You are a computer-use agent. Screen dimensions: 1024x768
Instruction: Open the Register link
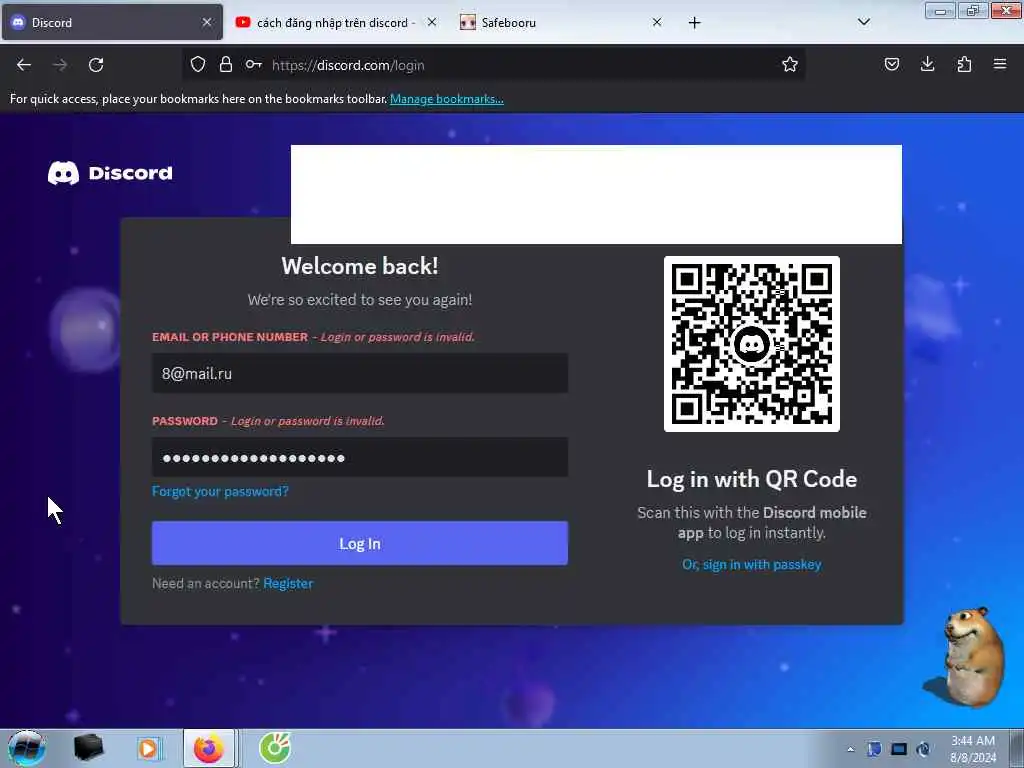[288, 584]
